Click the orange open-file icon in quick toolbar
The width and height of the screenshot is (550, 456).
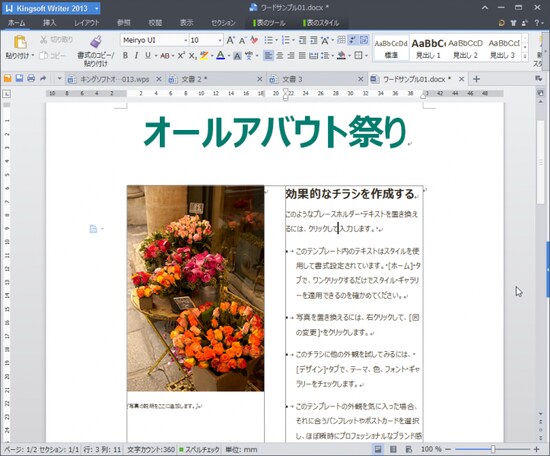(7, 78)
